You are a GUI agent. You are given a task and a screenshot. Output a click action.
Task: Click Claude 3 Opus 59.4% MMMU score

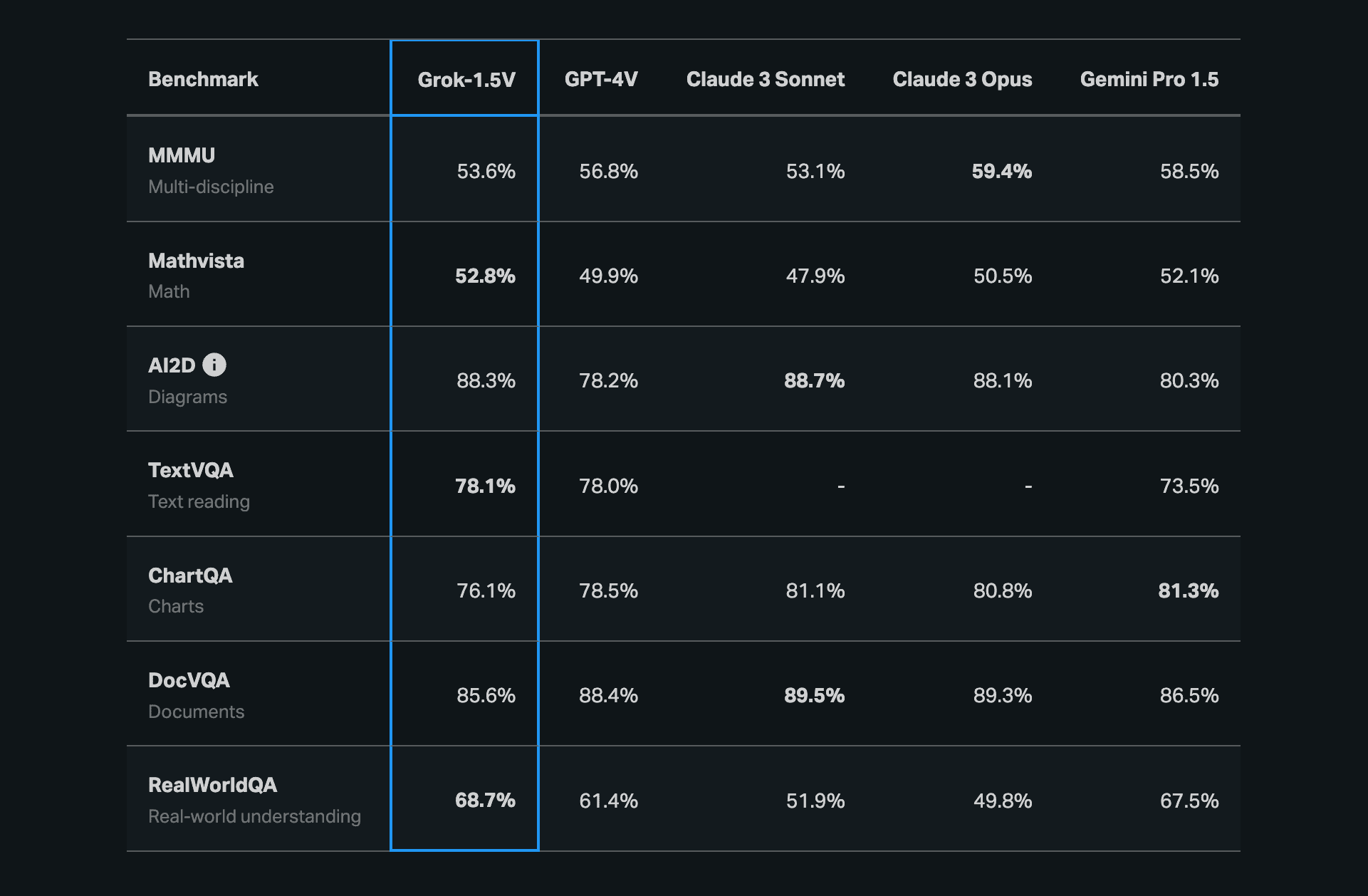[1001, 171]
